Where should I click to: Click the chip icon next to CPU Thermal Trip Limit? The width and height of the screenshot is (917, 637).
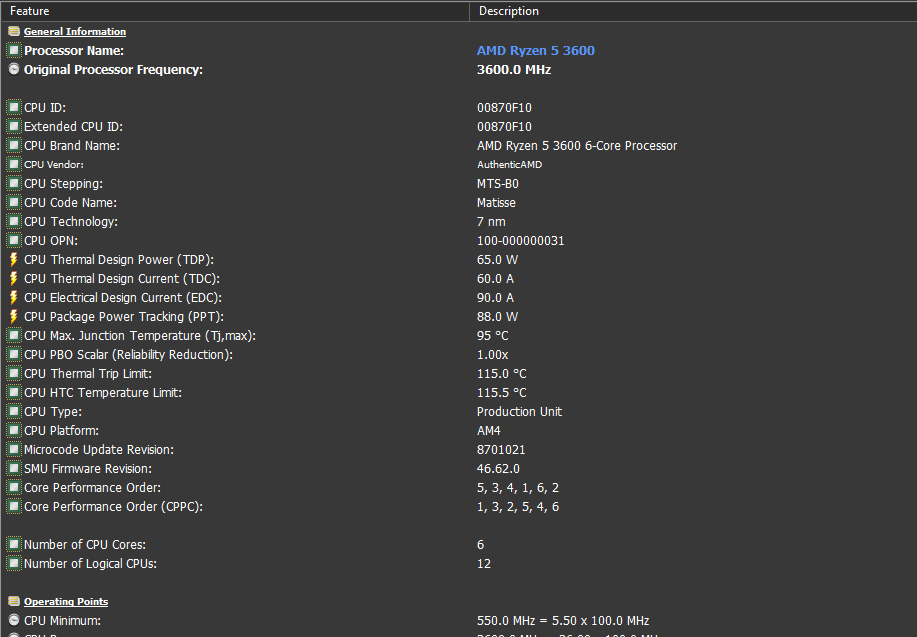coord(14,374)
